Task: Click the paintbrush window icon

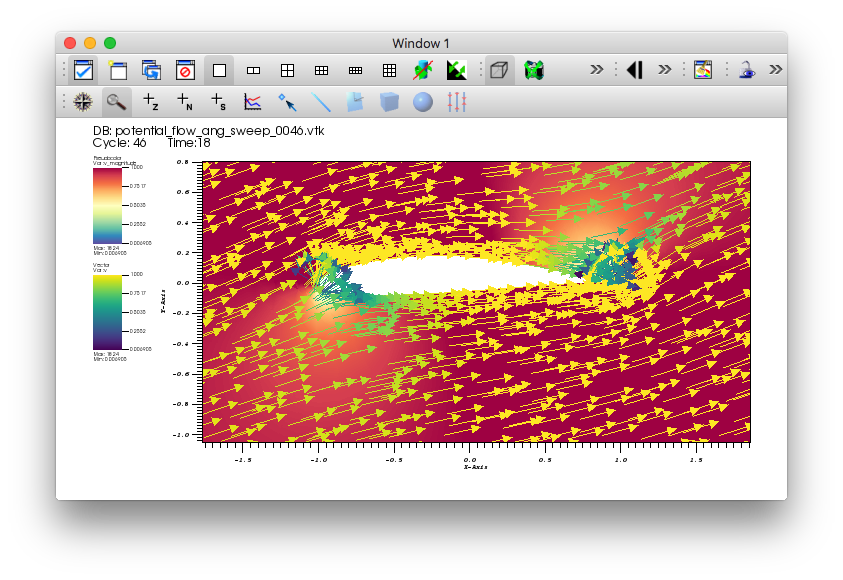Action: click(x=703, y=70)
